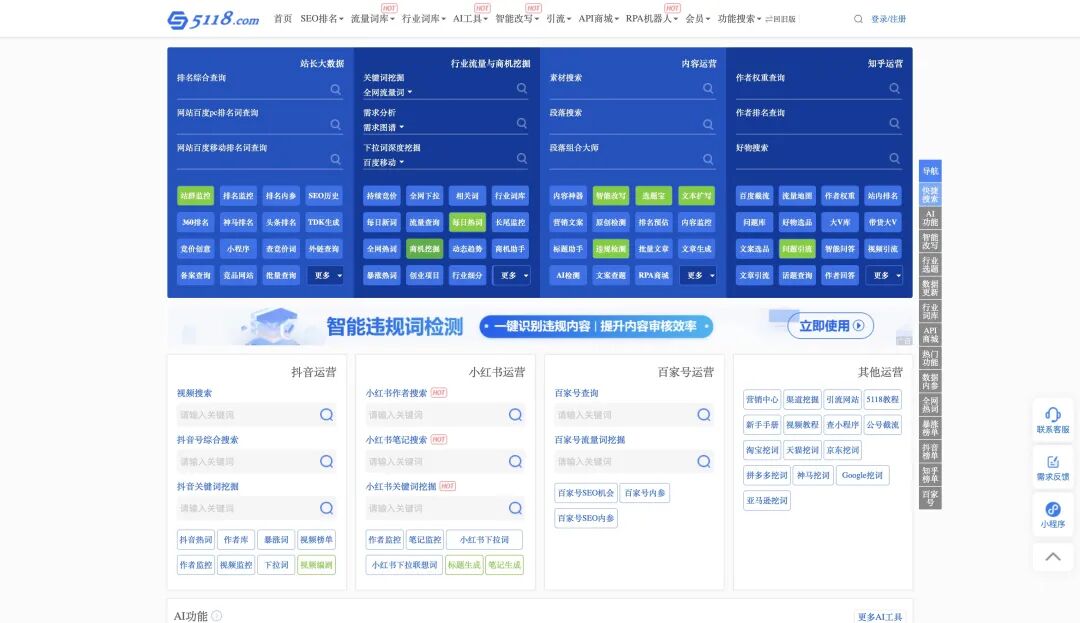Click the search magnifier in the top bar
This screenshot has width=1080, height=623.
click(x=858, y=18)
